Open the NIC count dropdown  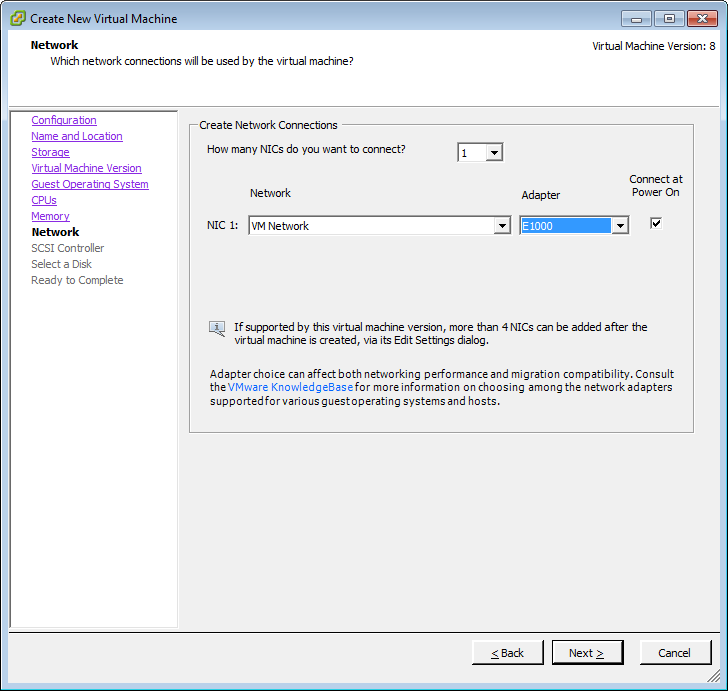coord(494,153)
